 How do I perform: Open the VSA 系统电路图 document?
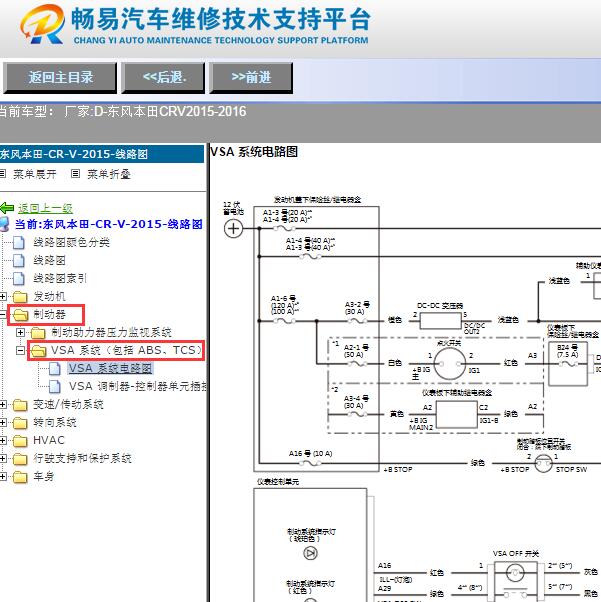click(x=111, y=369)
